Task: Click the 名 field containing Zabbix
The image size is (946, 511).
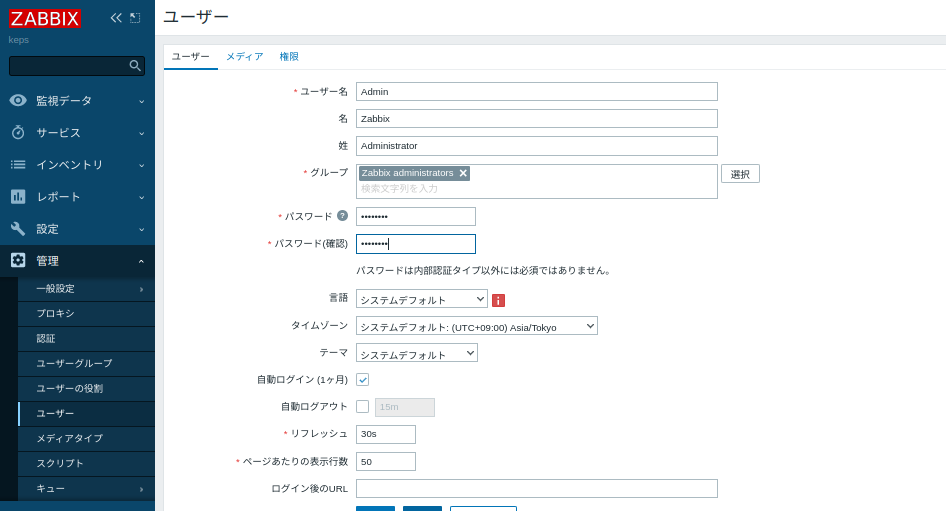Action: pyautogui.click(x=536, y=118)
